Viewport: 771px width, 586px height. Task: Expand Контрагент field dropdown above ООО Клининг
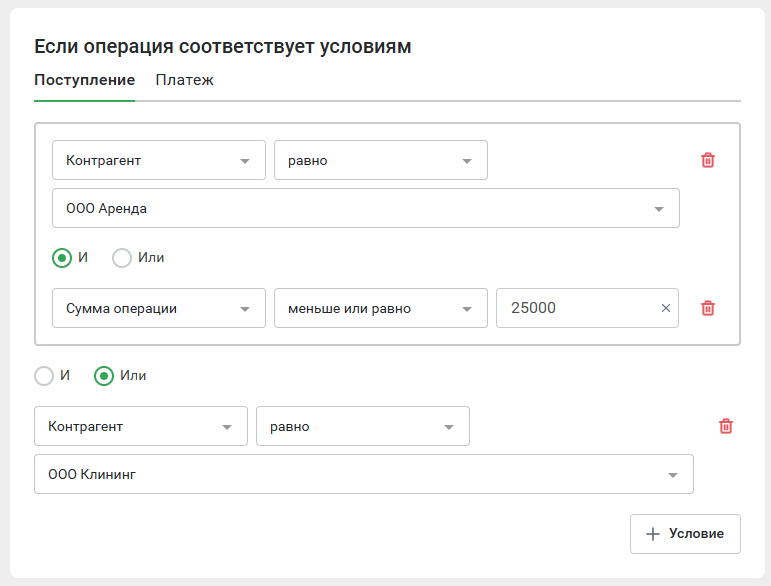pos(140,426)
